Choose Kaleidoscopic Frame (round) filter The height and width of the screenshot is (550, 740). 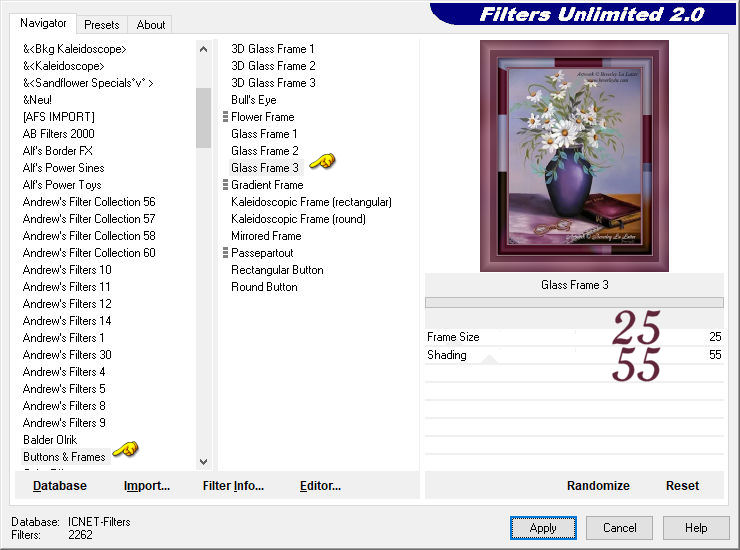pos(298,219)
